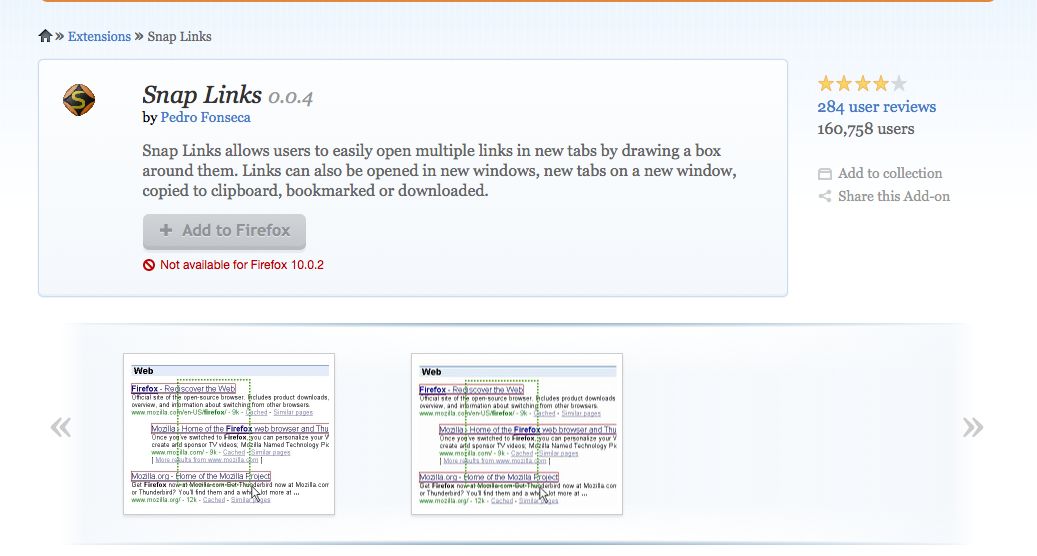Click "Not available for Firefox 10.0.2" message
The height and width of the screenshot is (556, 1037).
tap(241, 265)
